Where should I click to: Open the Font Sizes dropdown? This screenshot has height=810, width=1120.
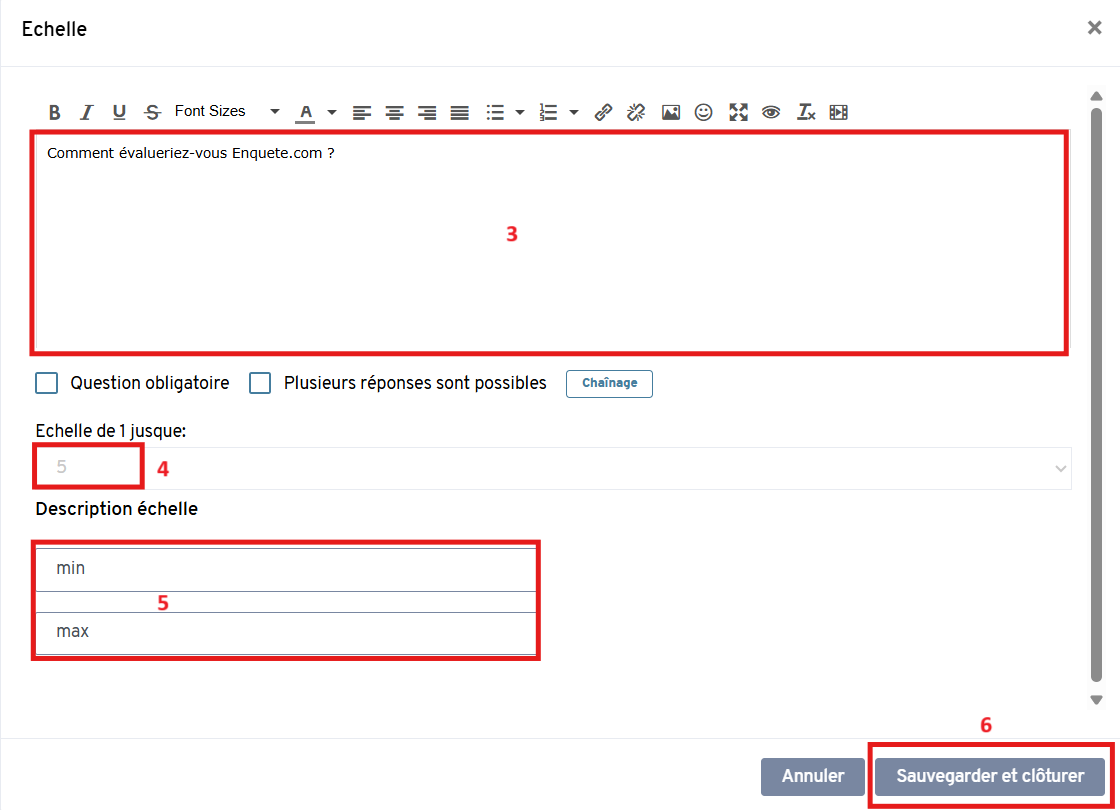click(x=226, y=112)
